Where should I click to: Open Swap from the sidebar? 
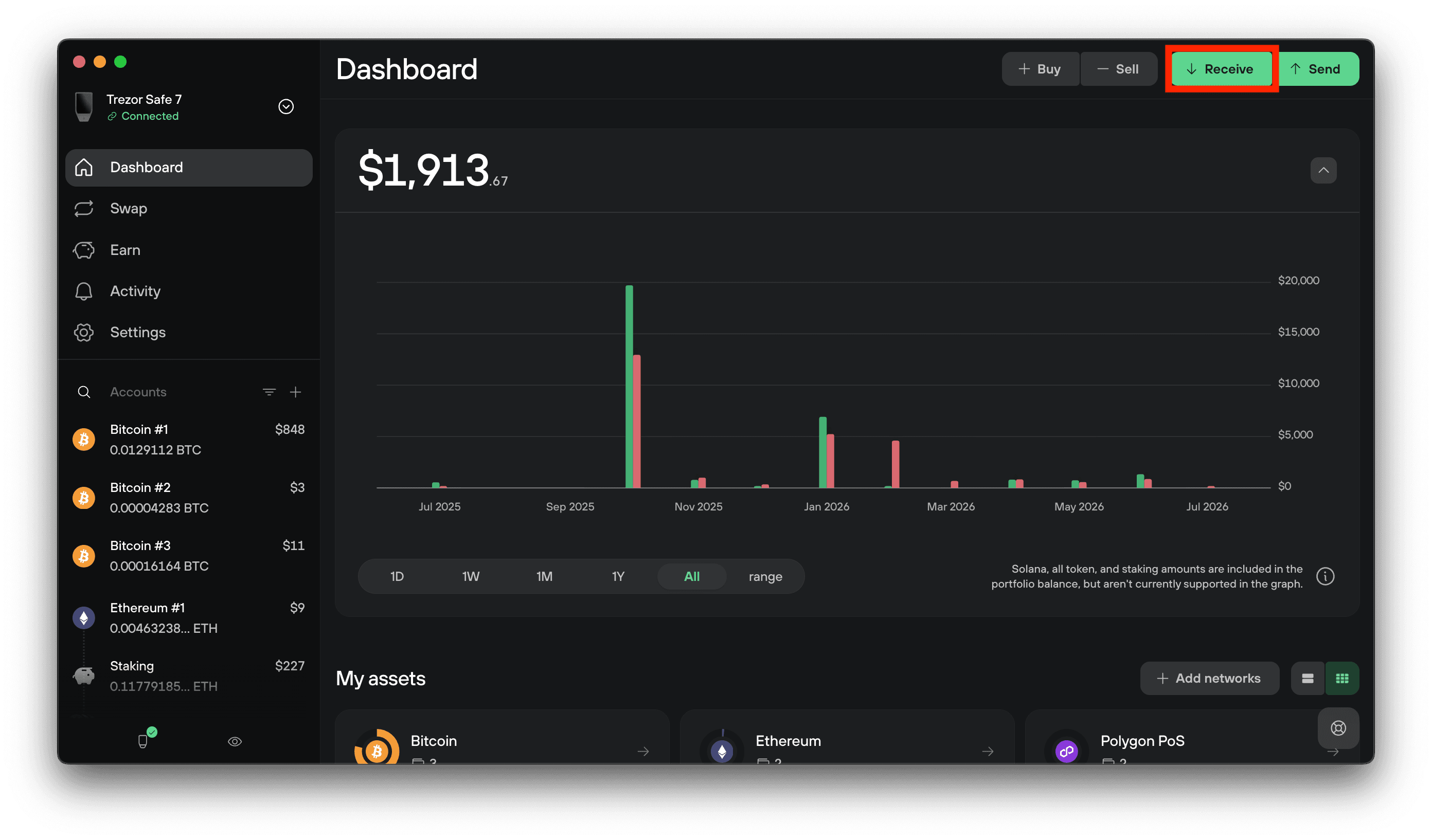click(x=189, y=208)
